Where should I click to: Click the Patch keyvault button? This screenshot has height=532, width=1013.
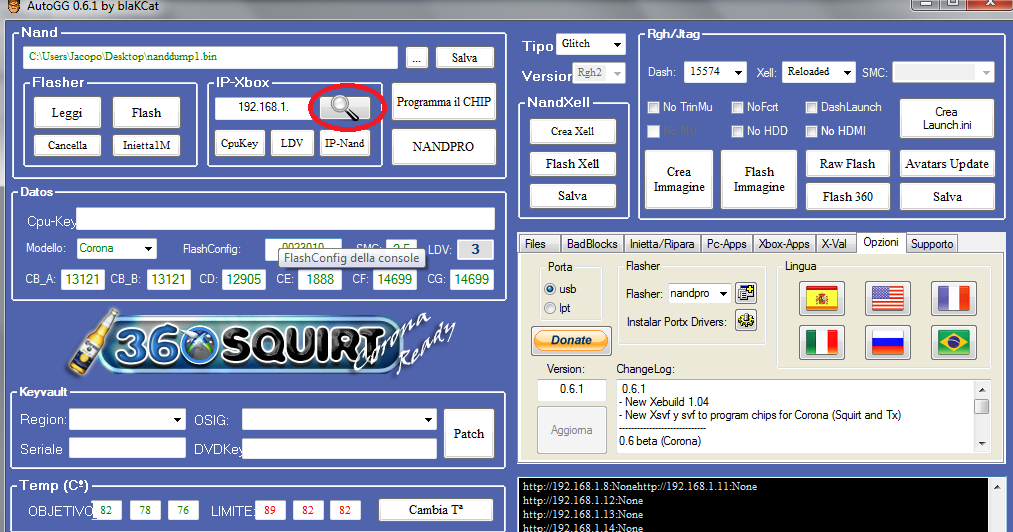(x=468, y=434)
